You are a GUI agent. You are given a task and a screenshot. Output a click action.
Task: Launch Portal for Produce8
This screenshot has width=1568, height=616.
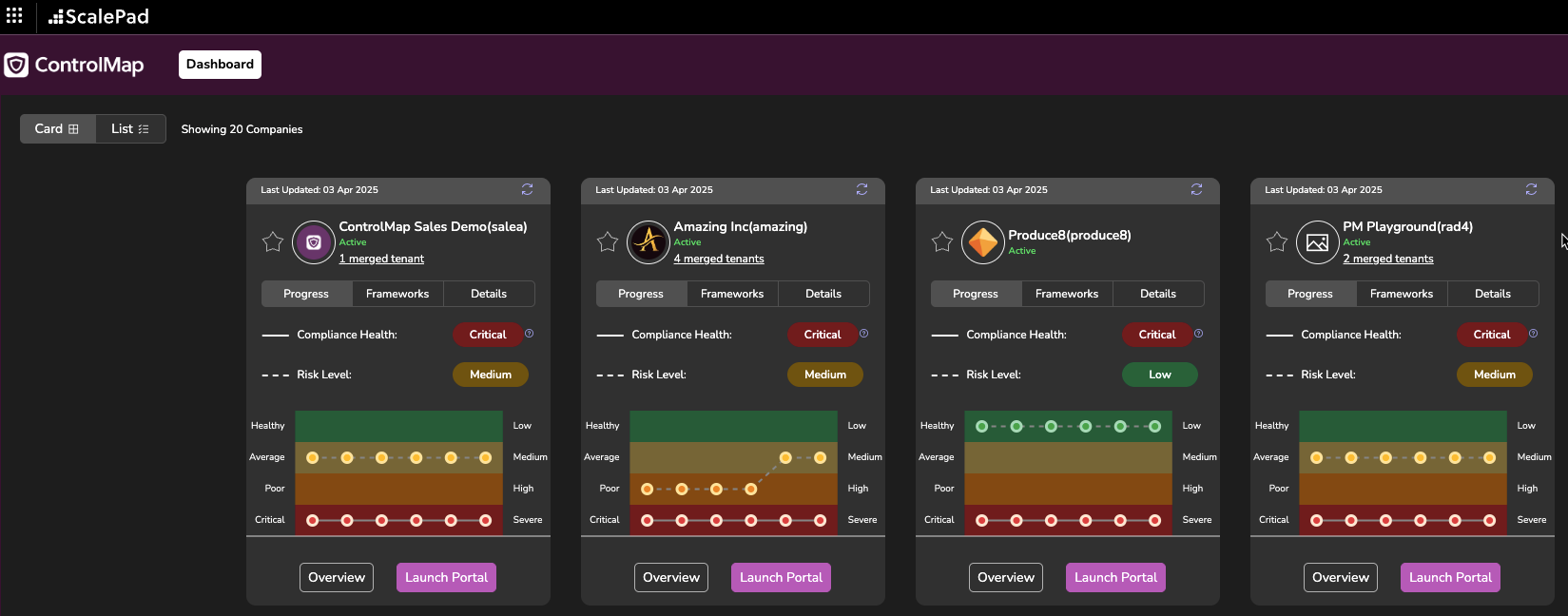[x=1115, y=577]
